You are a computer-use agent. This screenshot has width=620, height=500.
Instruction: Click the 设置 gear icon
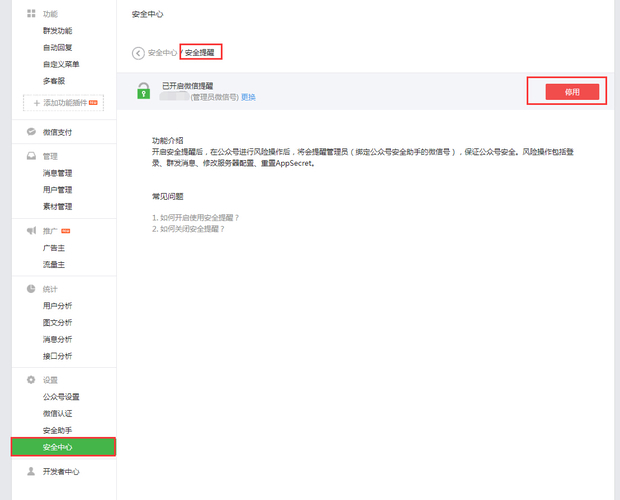point(31,380)
